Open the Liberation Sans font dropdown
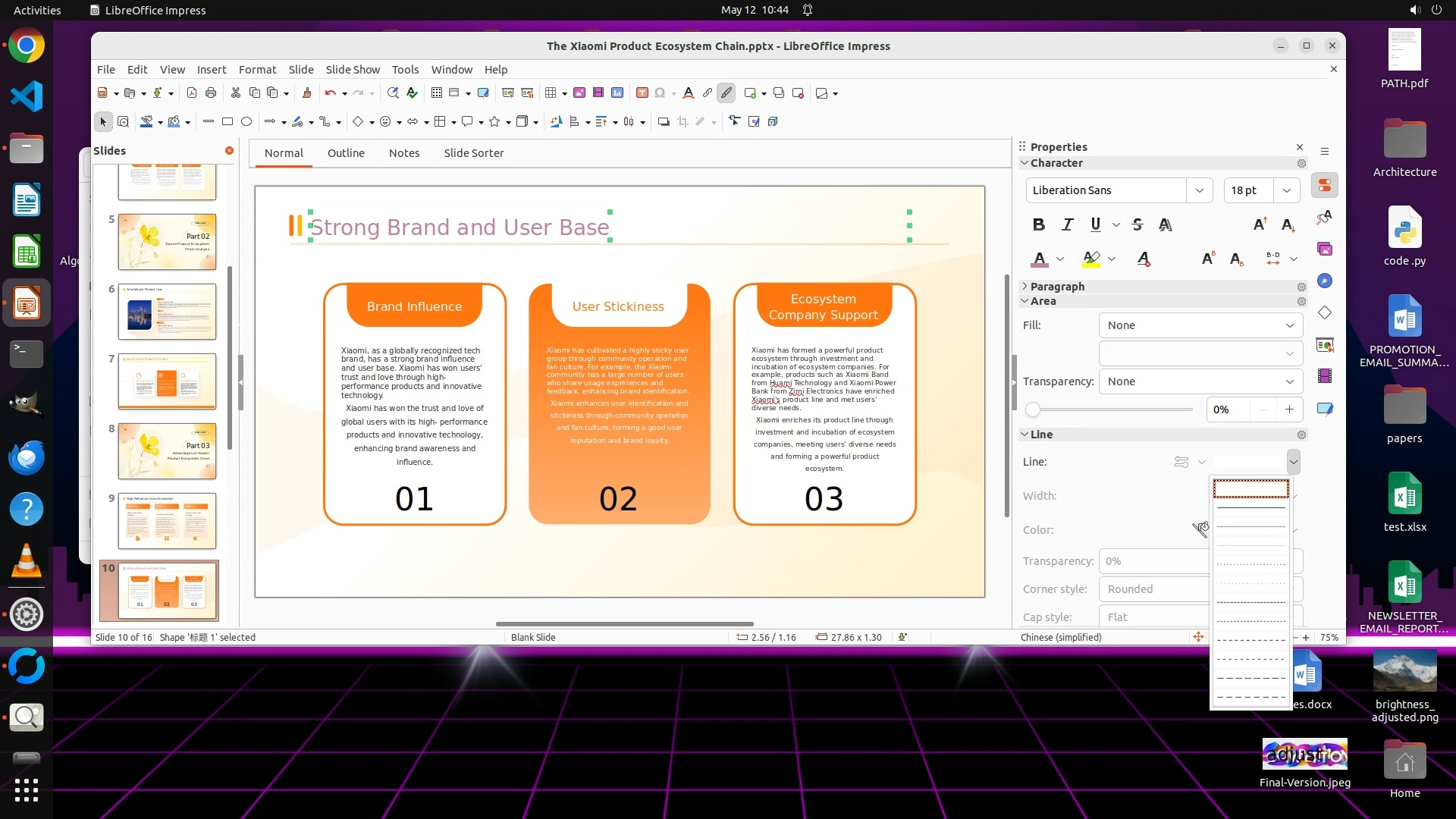 point(1199,190)
